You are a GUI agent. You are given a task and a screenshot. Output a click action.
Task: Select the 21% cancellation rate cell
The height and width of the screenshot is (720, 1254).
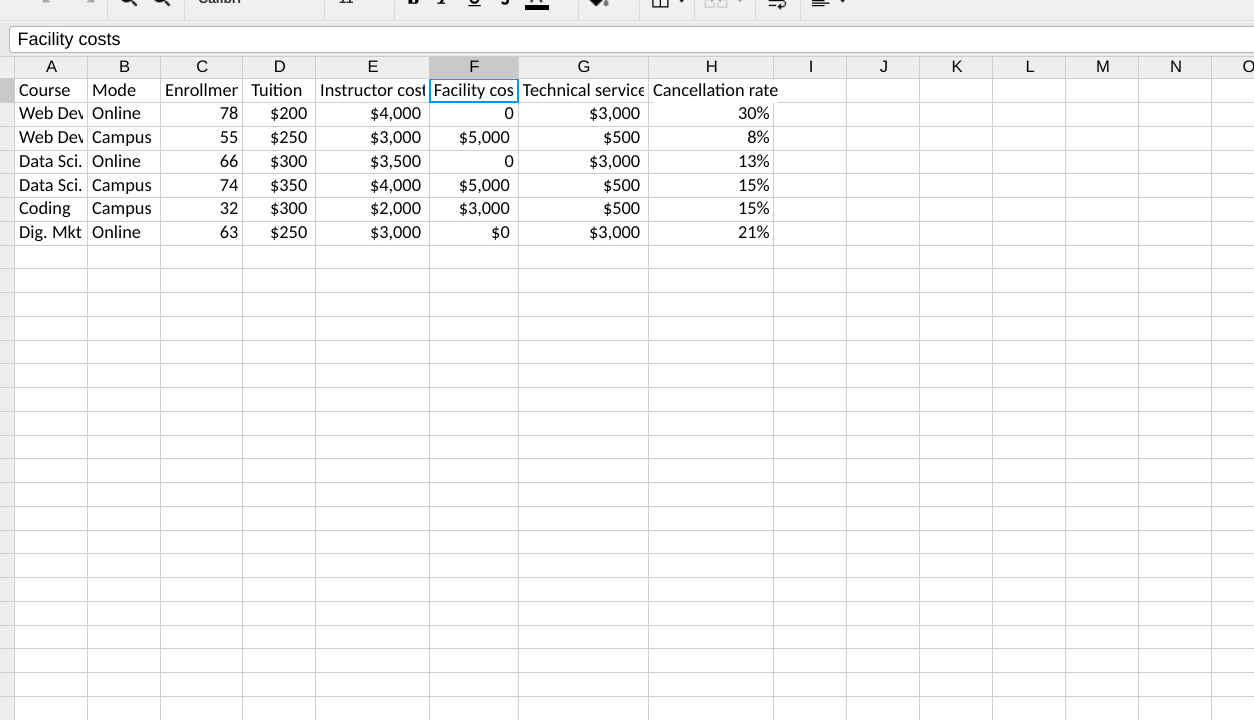coord(711,232)
